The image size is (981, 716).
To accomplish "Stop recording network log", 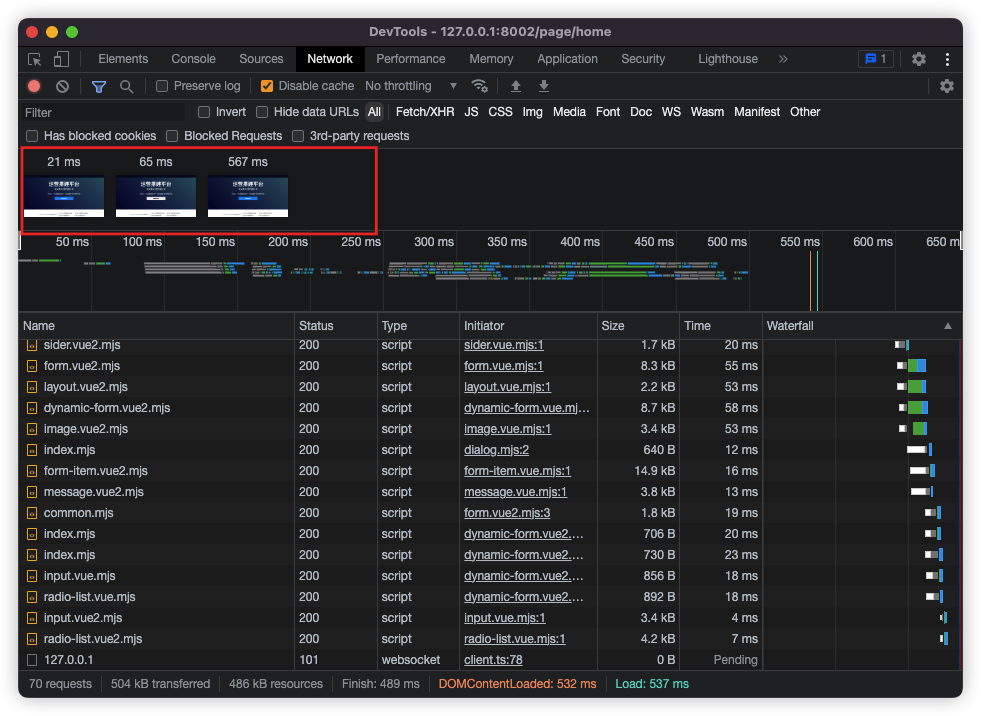I will [x=34, y=87].
